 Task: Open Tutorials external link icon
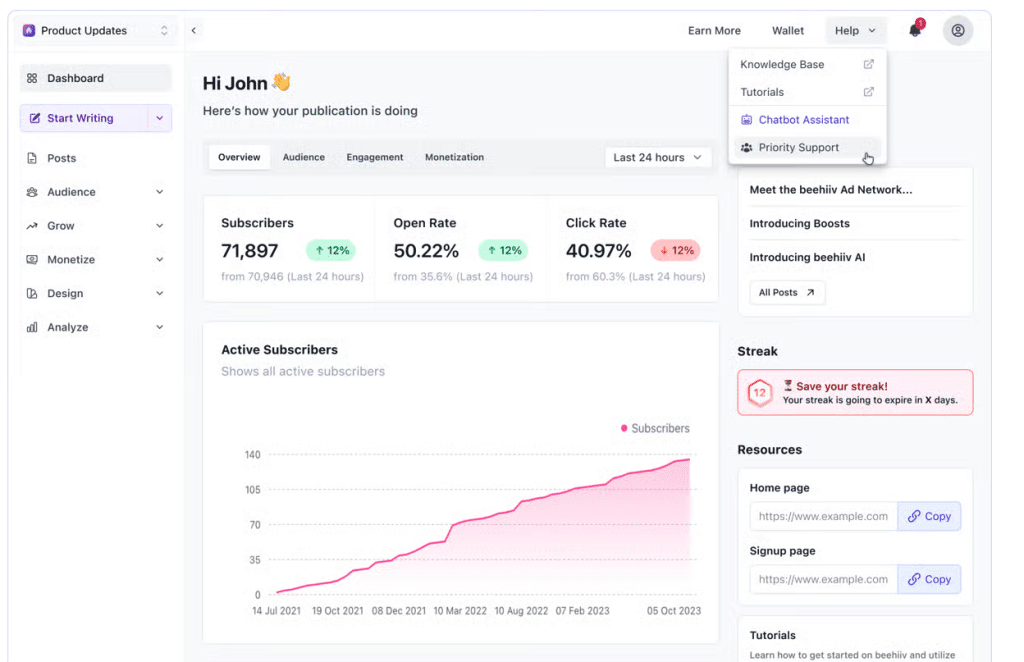(x=868, y=92)
